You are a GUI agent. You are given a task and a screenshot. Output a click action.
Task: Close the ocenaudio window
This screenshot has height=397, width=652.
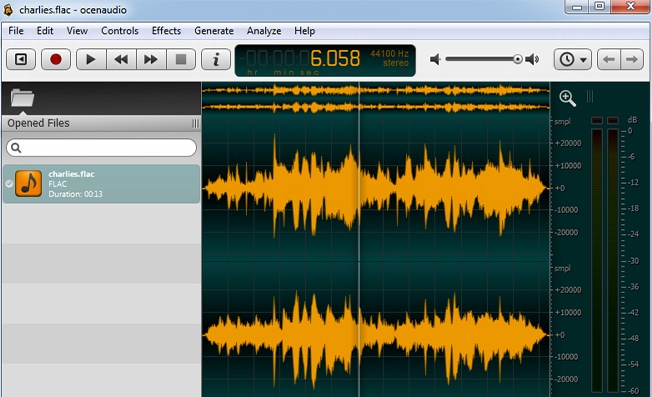(x=630, y=7)
